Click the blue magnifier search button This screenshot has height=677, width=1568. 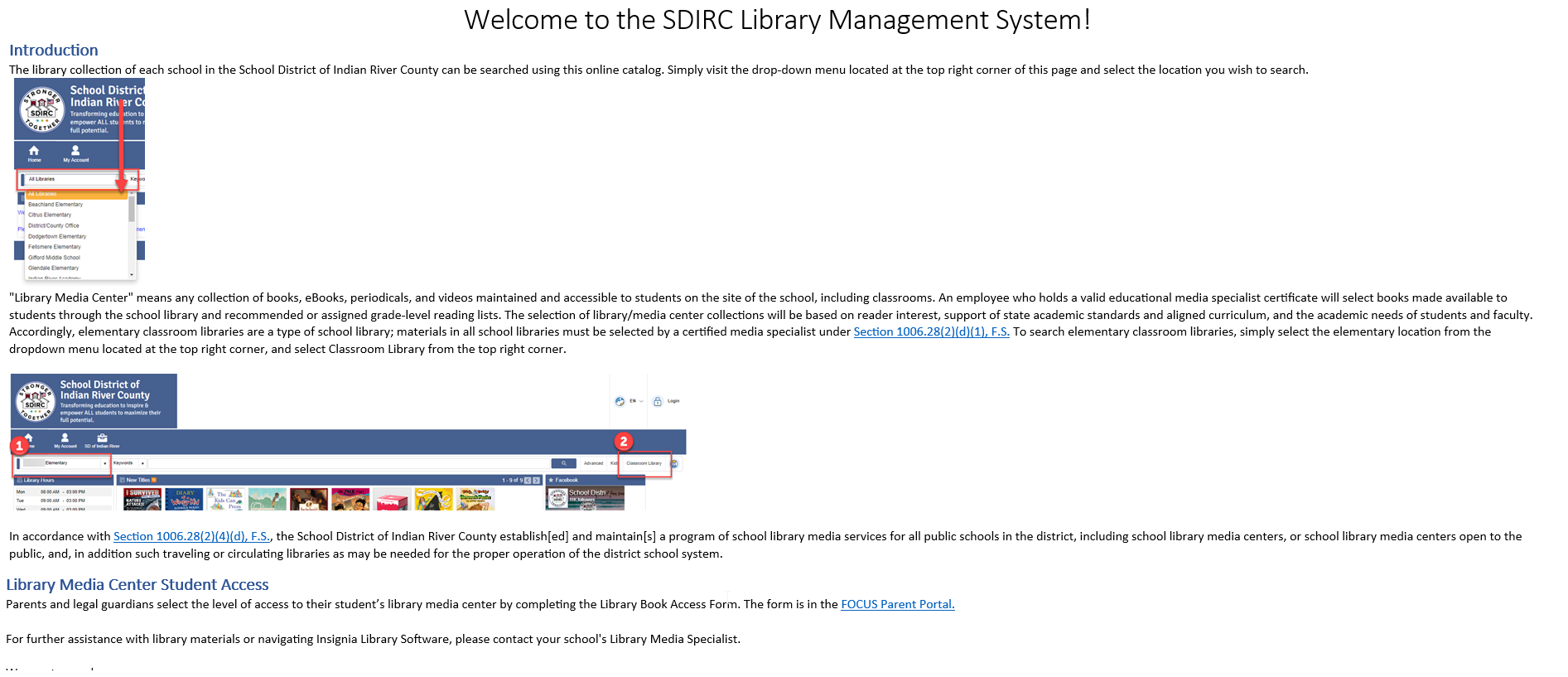[x=564, y=463]
